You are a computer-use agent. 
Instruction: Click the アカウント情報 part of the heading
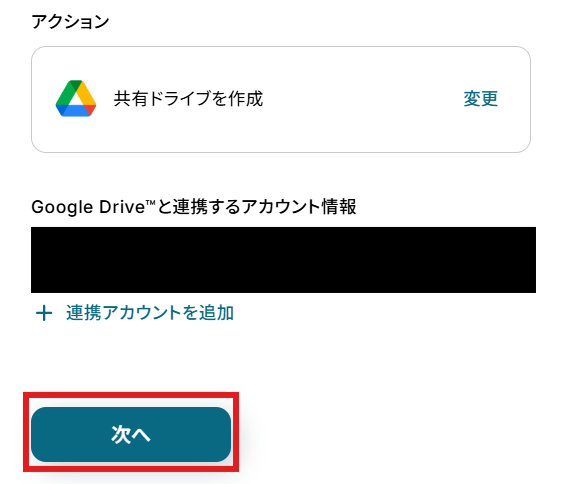click(299, 207)
